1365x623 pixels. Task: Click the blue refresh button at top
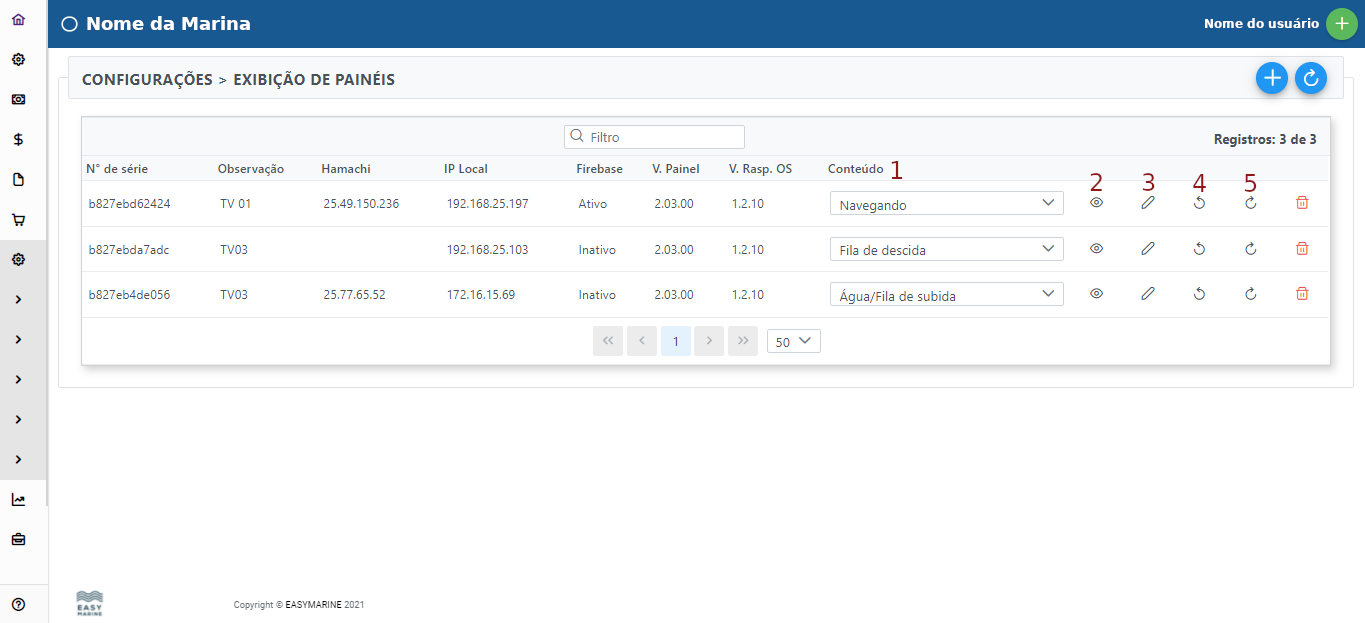point(1310,78)
